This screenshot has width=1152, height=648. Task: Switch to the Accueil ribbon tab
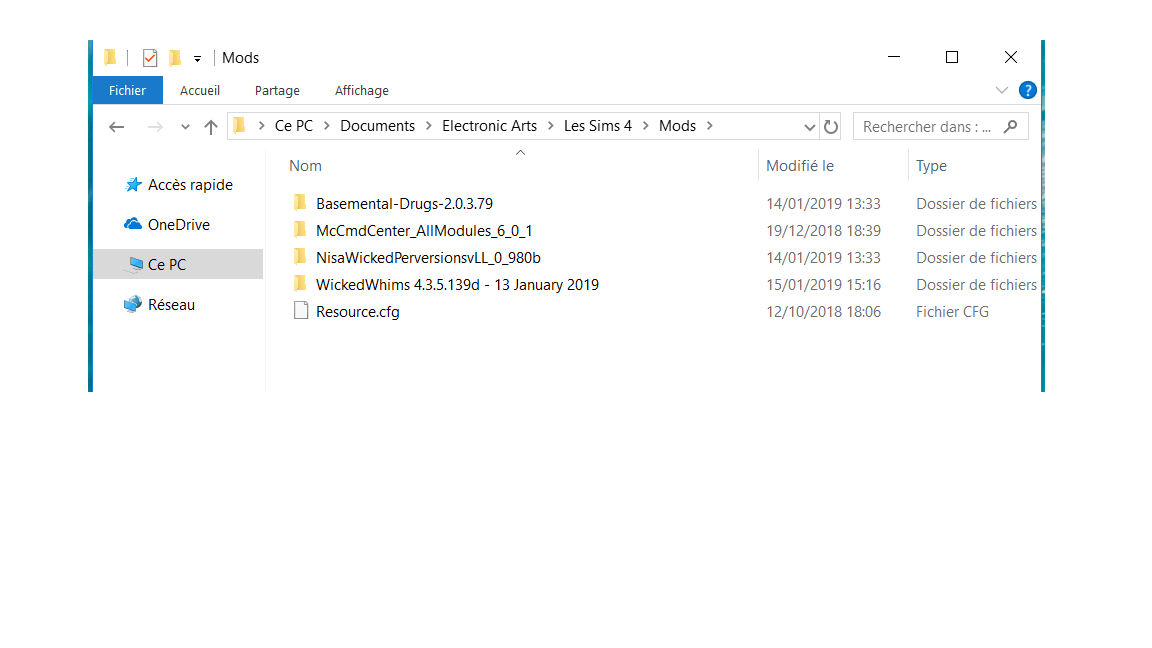click(x=200, y=90)
